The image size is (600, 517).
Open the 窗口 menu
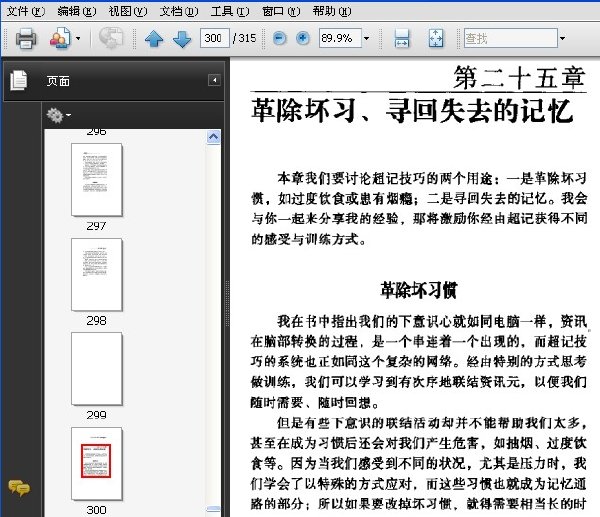(x=281, y=11)
